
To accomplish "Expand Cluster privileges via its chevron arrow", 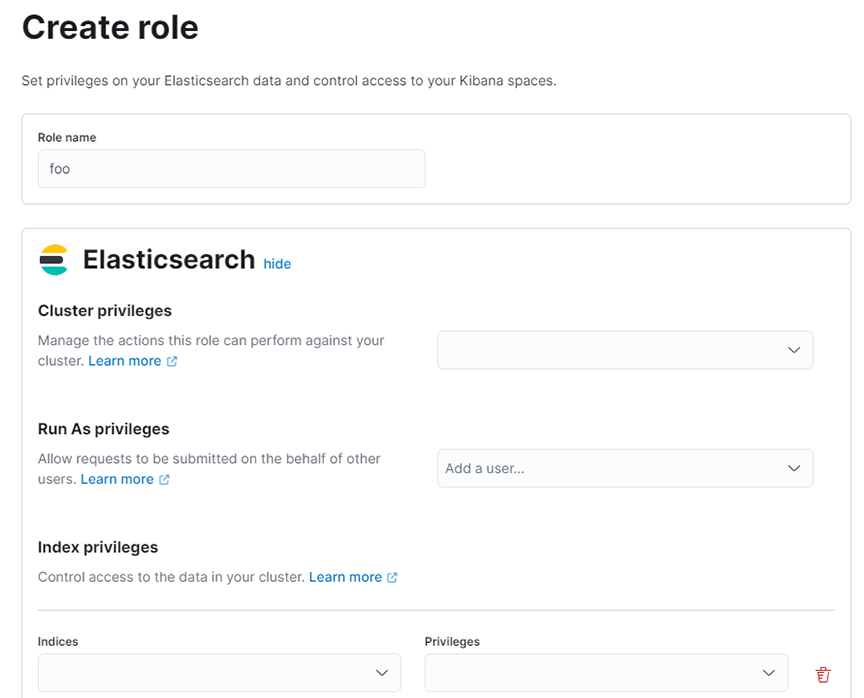I will tap(794, 350).
